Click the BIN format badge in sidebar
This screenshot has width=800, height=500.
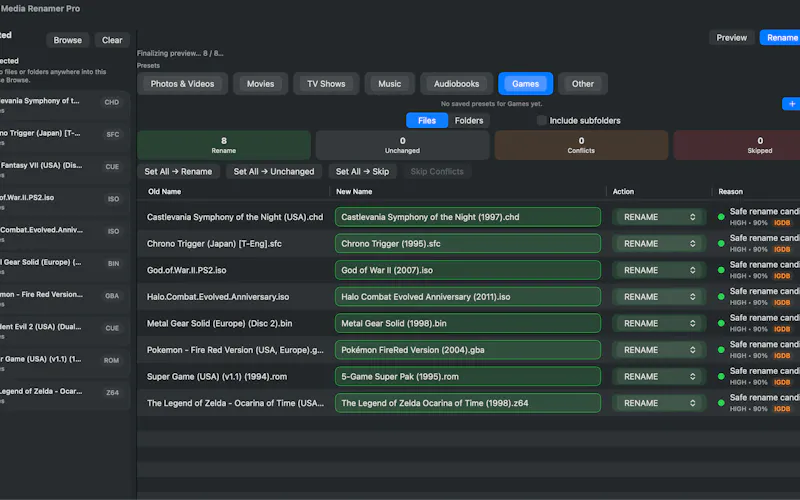113,263
